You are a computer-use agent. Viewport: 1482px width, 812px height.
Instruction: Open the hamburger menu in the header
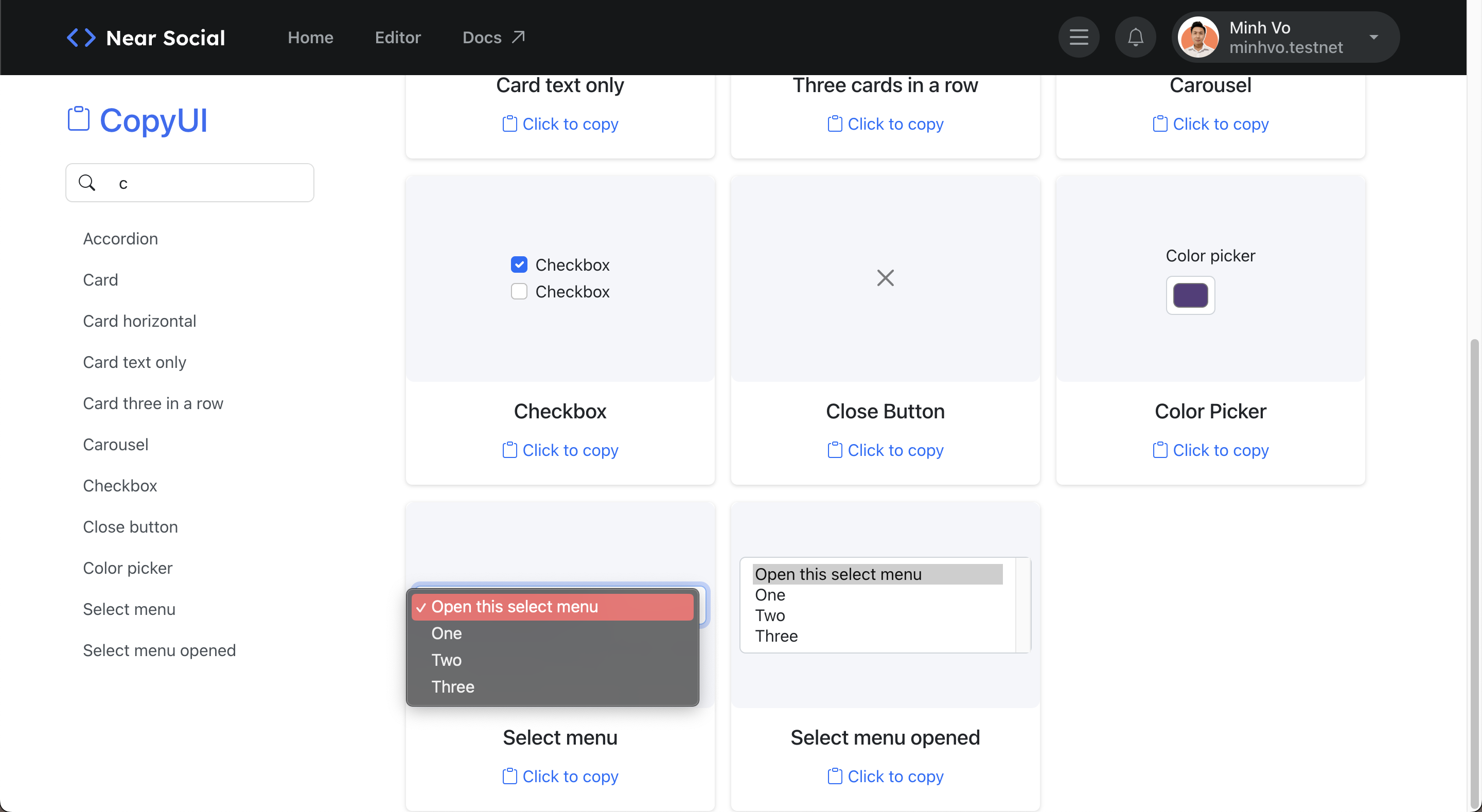click(x=1078, y=38)
